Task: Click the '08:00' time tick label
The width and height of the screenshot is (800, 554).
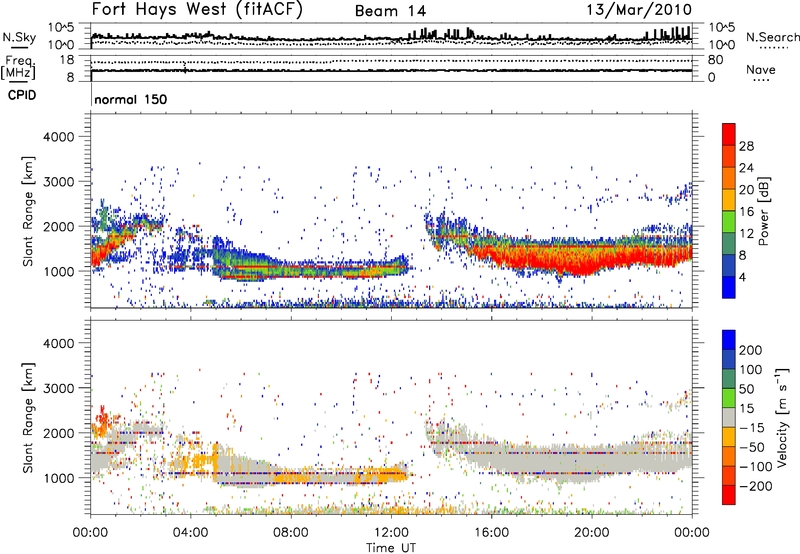Action: pos(291,533)
